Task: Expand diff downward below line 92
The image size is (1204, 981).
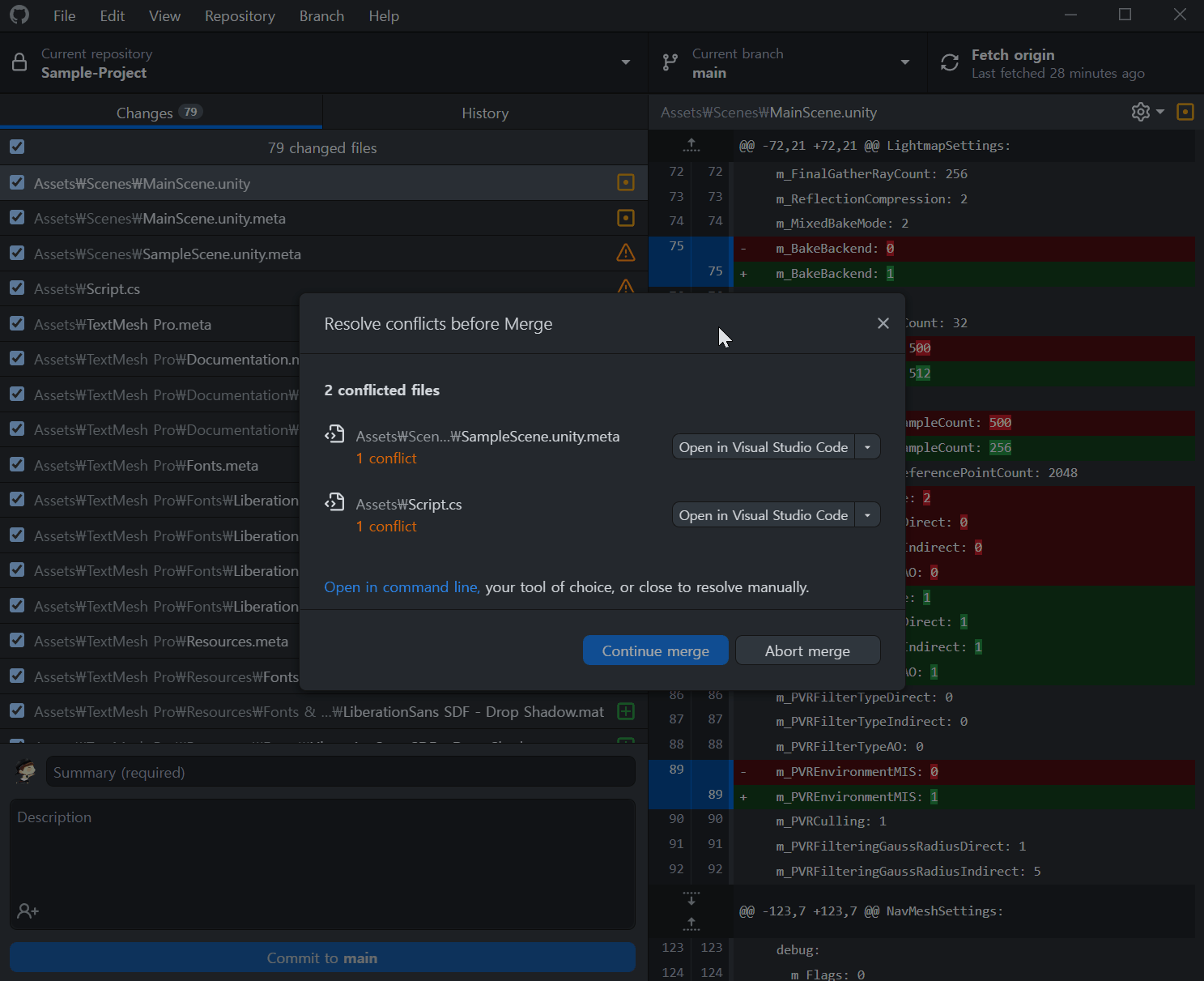Action: (691, 898)
